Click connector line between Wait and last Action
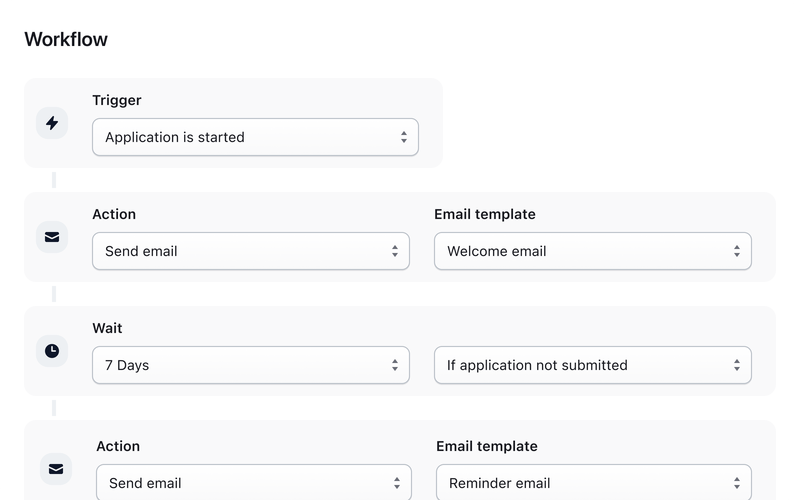The height and width of the screenshot is (500, 800). click(54, 408)
